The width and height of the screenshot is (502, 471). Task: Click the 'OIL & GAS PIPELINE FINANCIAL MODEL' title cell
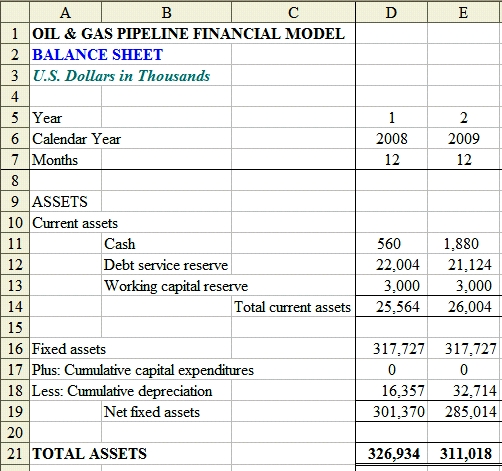coord(189,34)
